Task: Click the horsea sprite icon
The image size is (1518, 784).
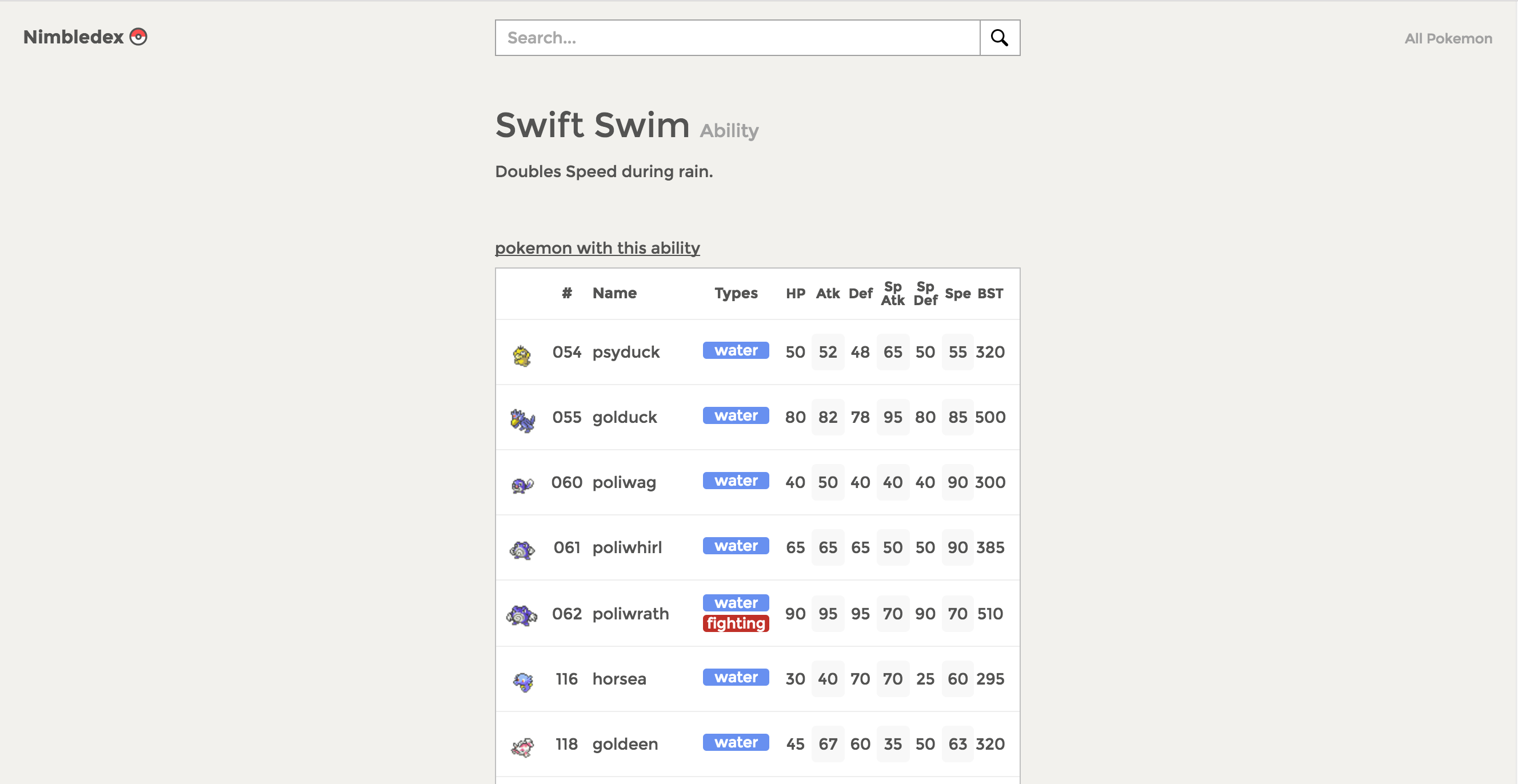Action: (523, 681)
